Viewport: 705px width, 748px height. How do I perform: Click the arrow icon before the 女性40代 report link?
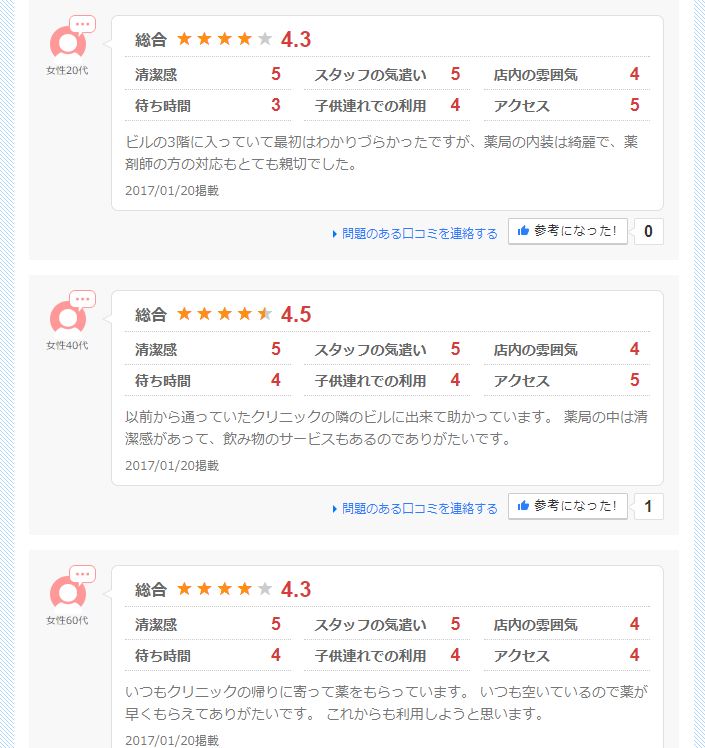pyautogui.click(x=335, y=509)
